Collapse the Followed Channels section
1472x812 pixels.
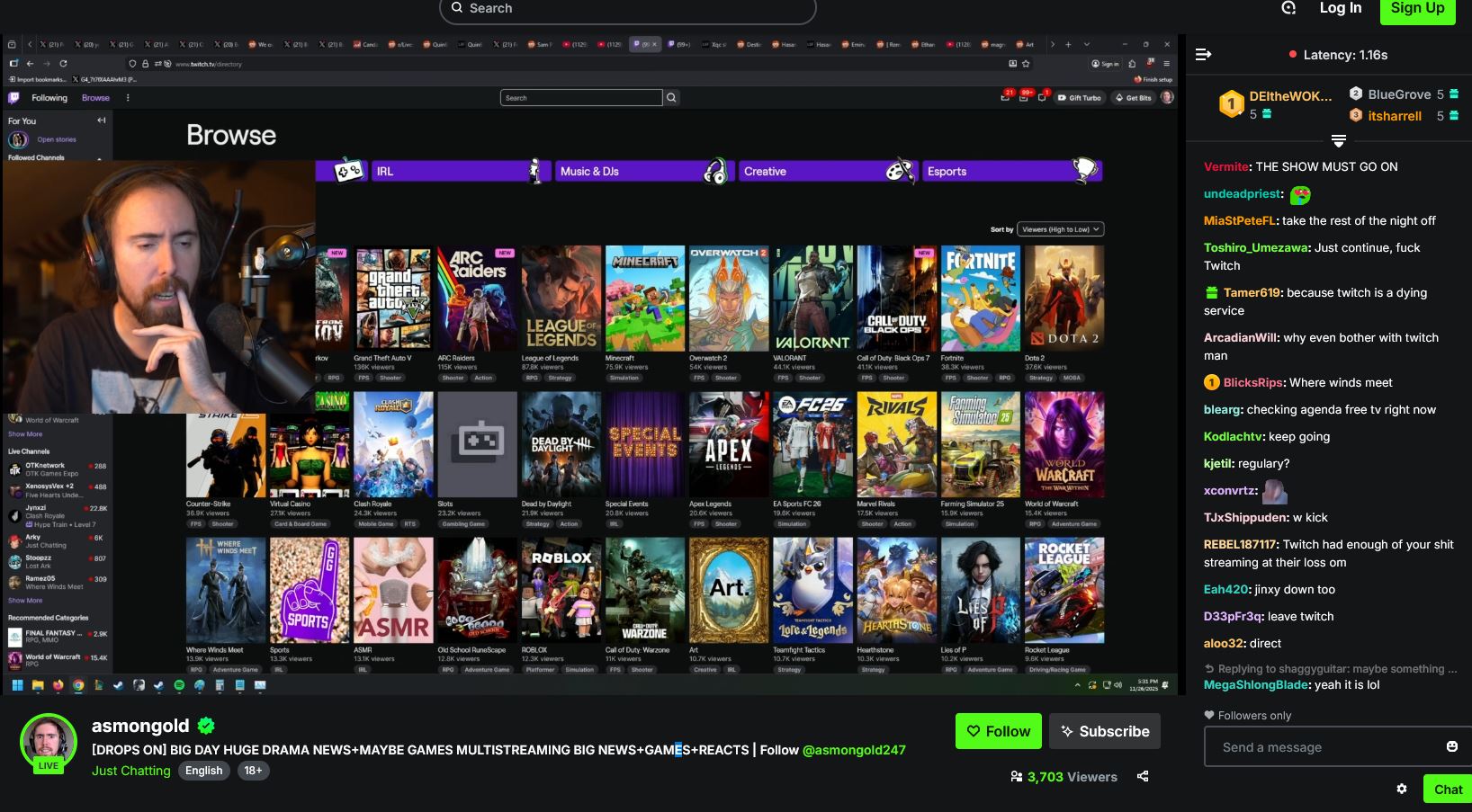[x=100, y=158]
